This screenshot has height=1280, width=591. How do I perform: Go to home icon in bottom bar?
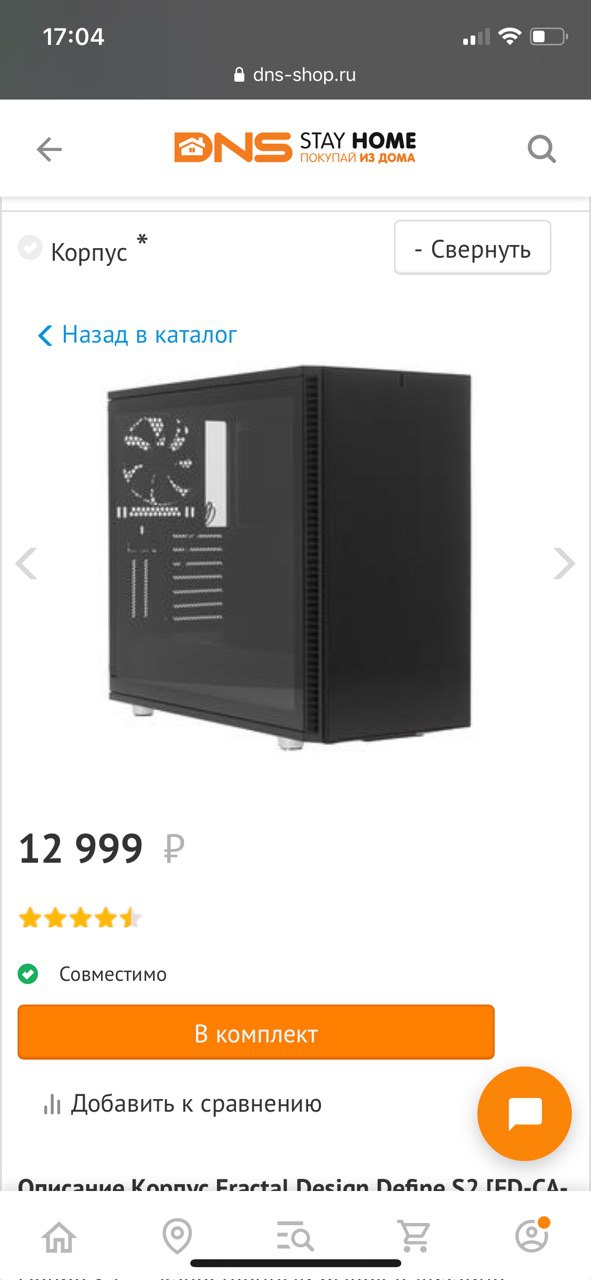coord(59,1236)
